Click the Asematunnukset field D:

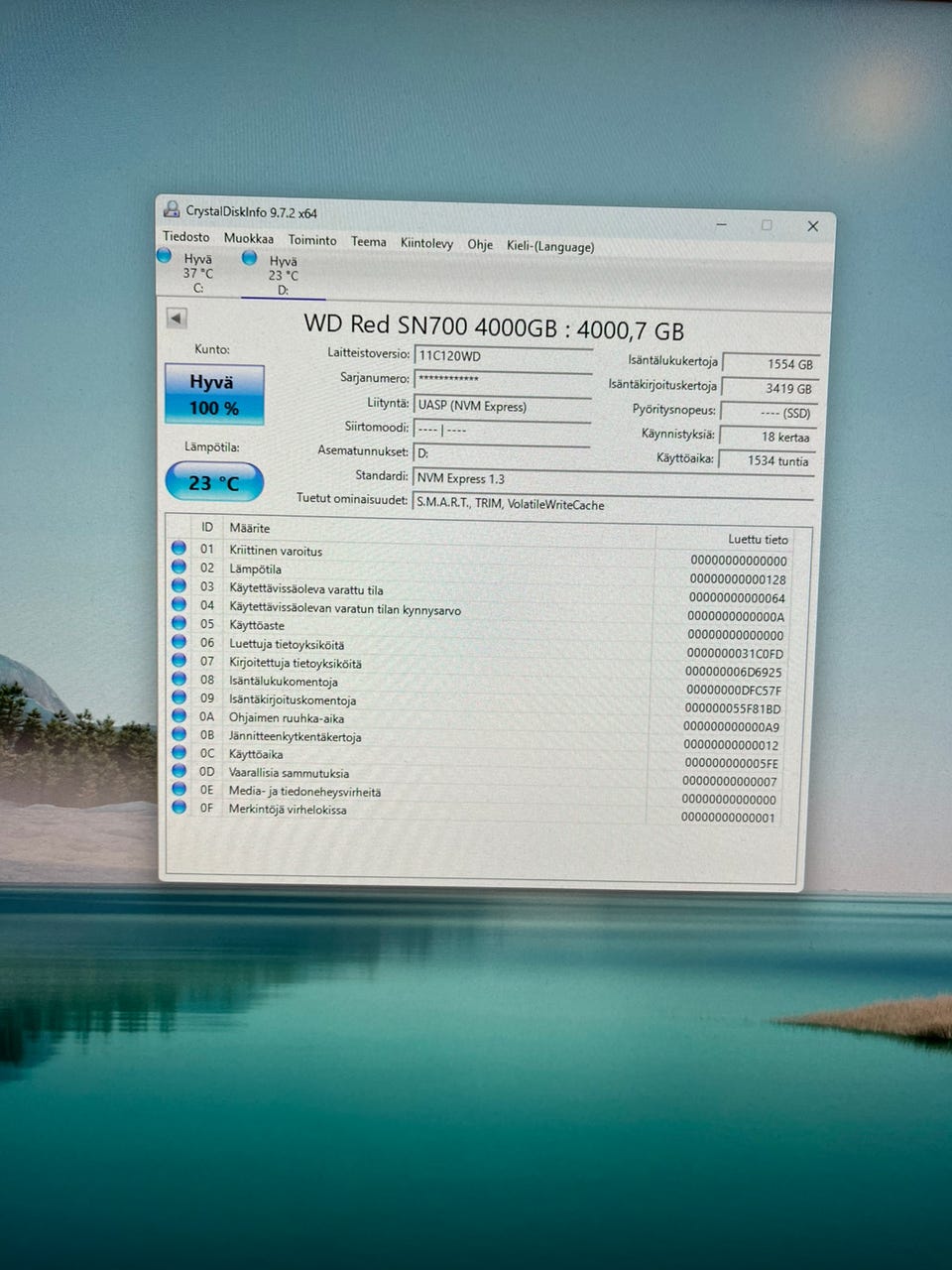(x=502, y=453)
